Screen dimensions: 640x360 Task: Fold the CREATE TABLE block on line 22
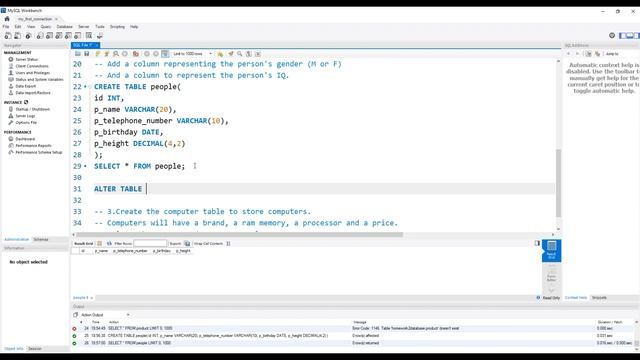point(90,87)
